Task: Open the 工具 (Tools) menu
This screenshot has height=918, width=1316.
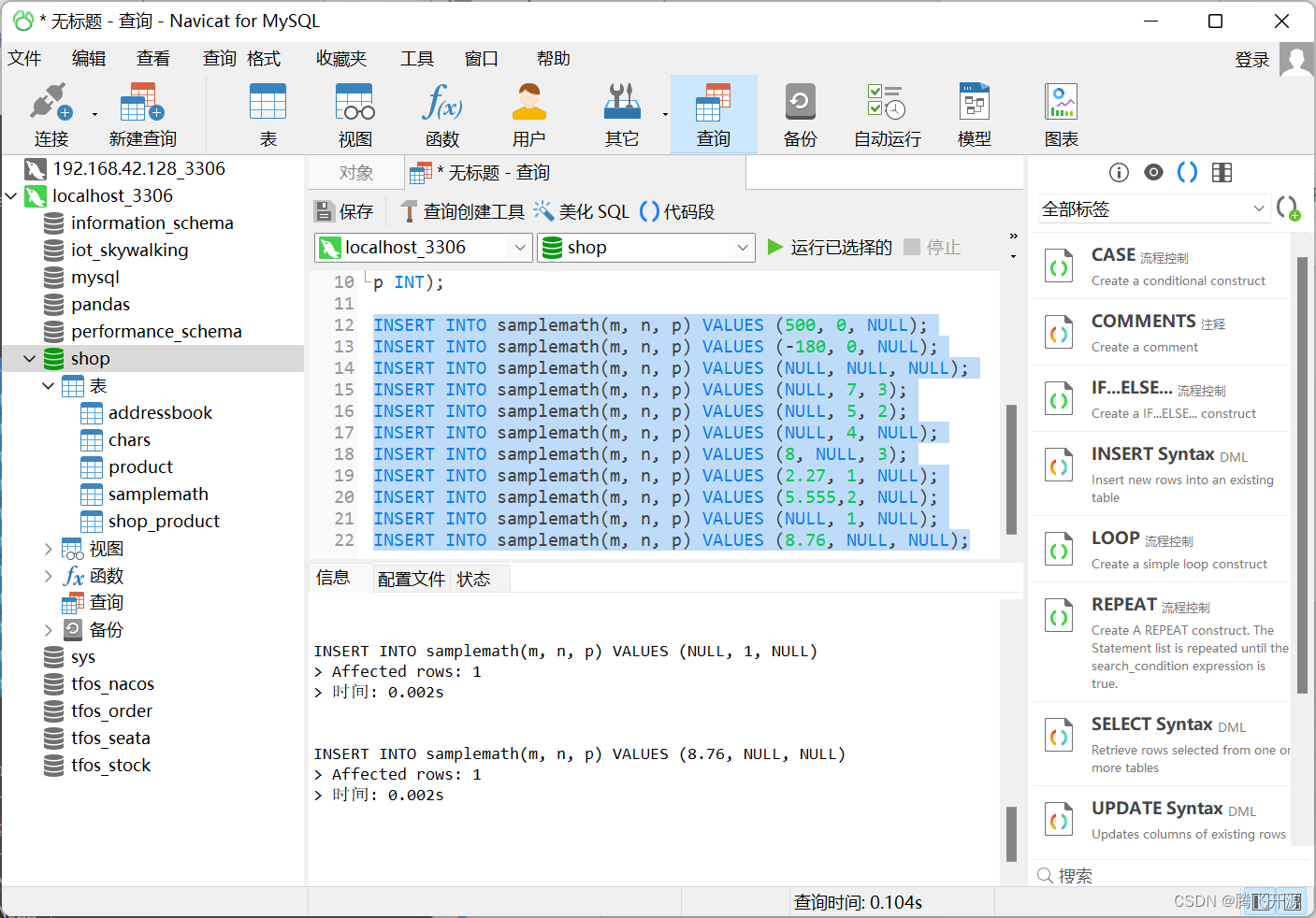Action: [x=417, y=59]
